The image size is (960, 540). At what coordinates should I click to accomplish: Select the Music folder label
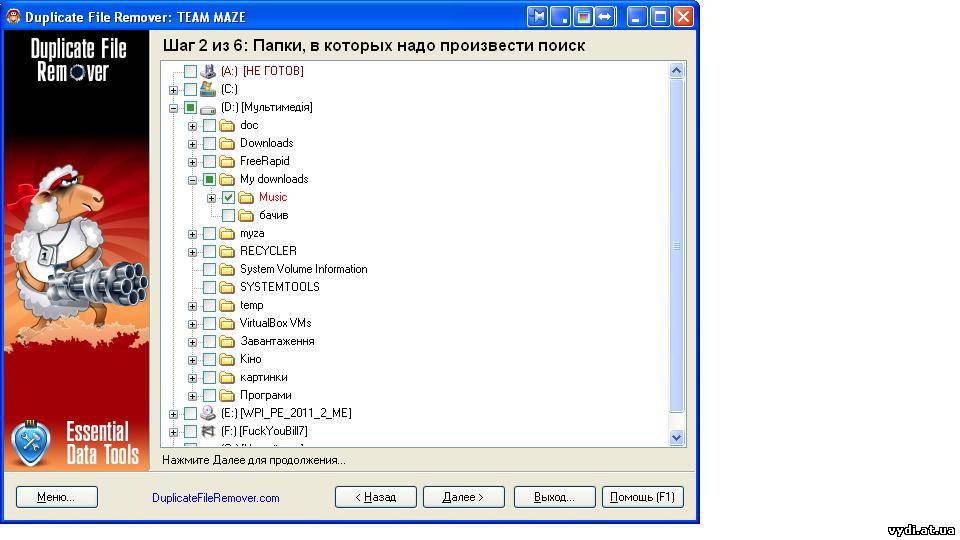[x=272, y=197]
